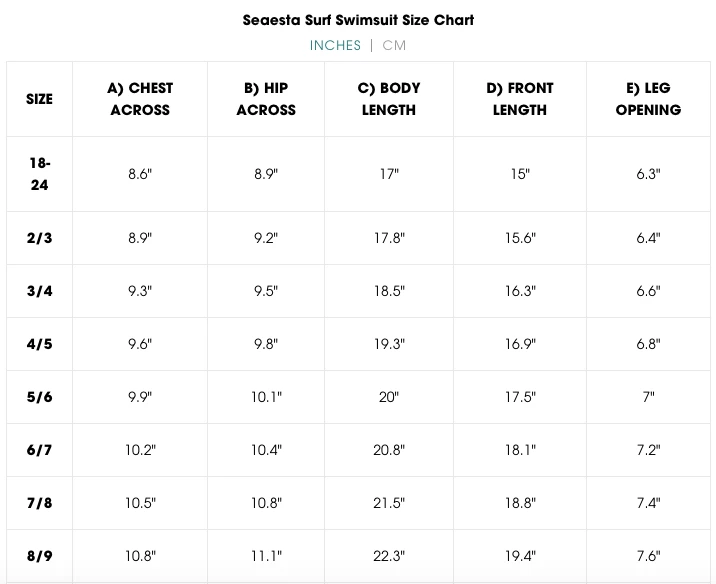716x584 pixels.
Task: Click the SIZE column header
Action: tap(40, 99)
